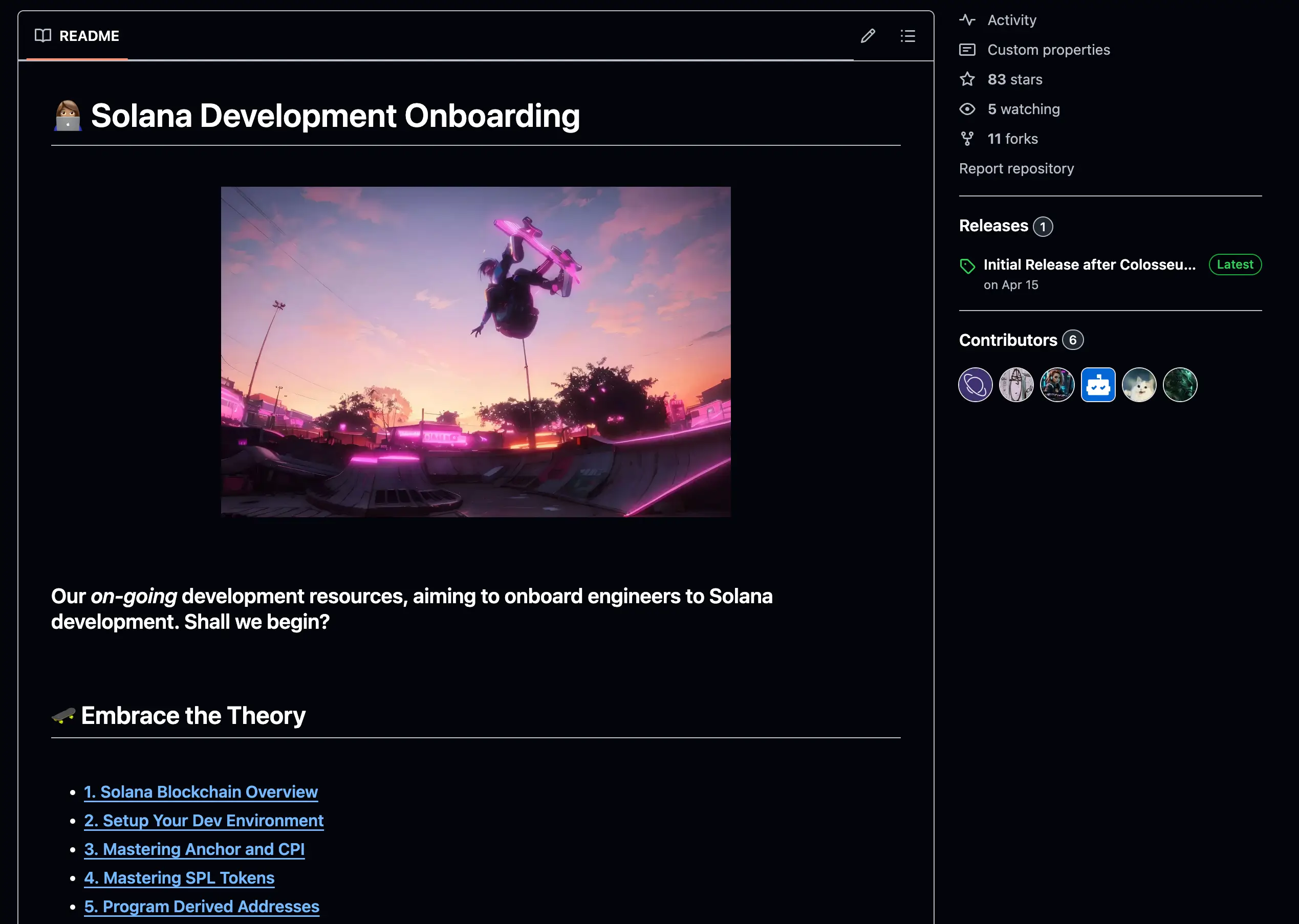Open Initial Release after Colosseum entry
The width and height of the screenshot is (1299, 924).
1089,265
